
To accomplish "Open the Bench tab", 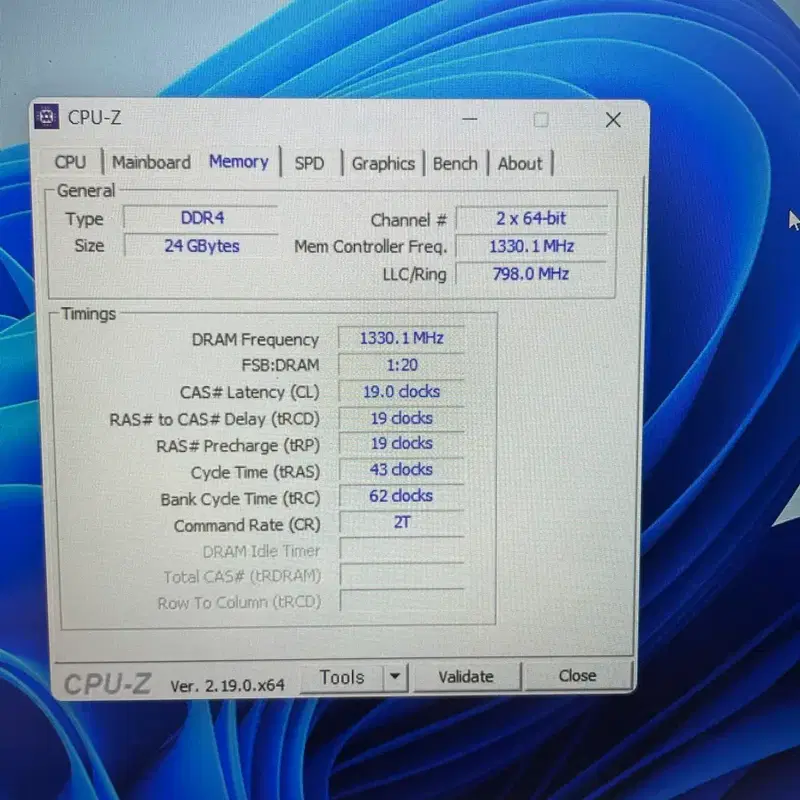I will (x=455, y=164).
